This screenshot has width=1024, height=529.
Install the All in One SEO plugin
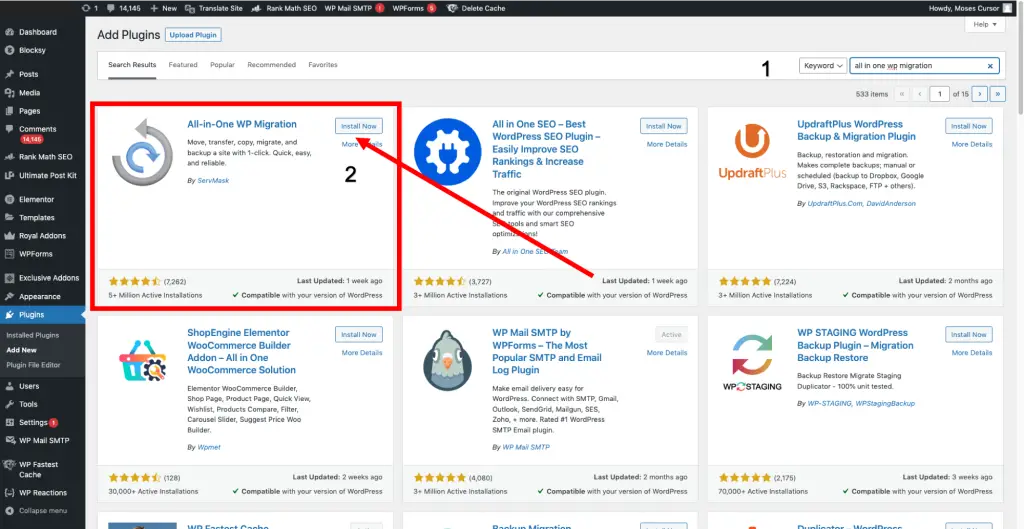[x=664, y=126]
